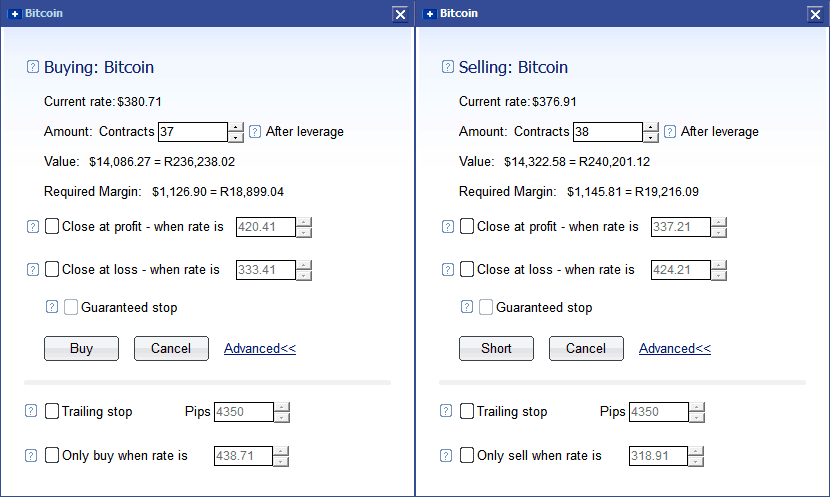Select Current rate value $376.91
This screenshot has height=497, width=830.
coord(554,102)
